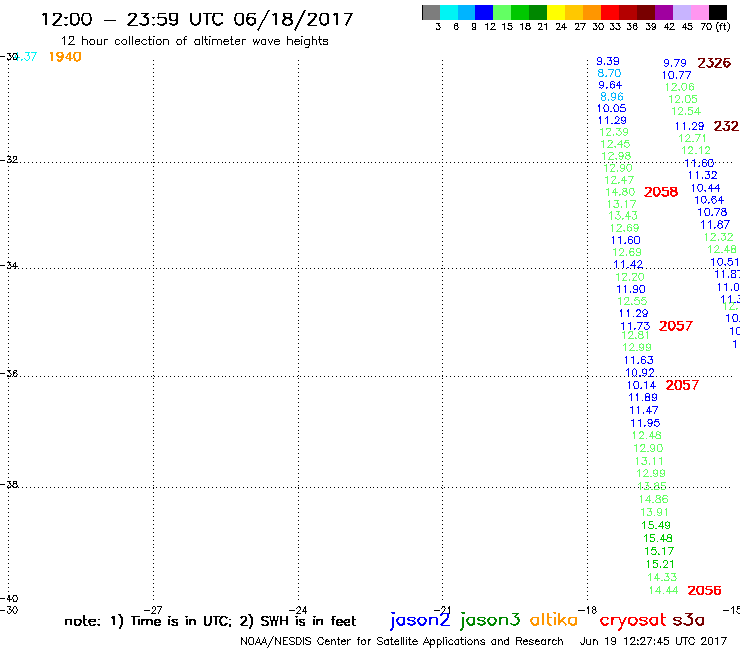The image size is (740, 650).
Task: Select the wave height value 12.32
Action: [x=719, y=237]
